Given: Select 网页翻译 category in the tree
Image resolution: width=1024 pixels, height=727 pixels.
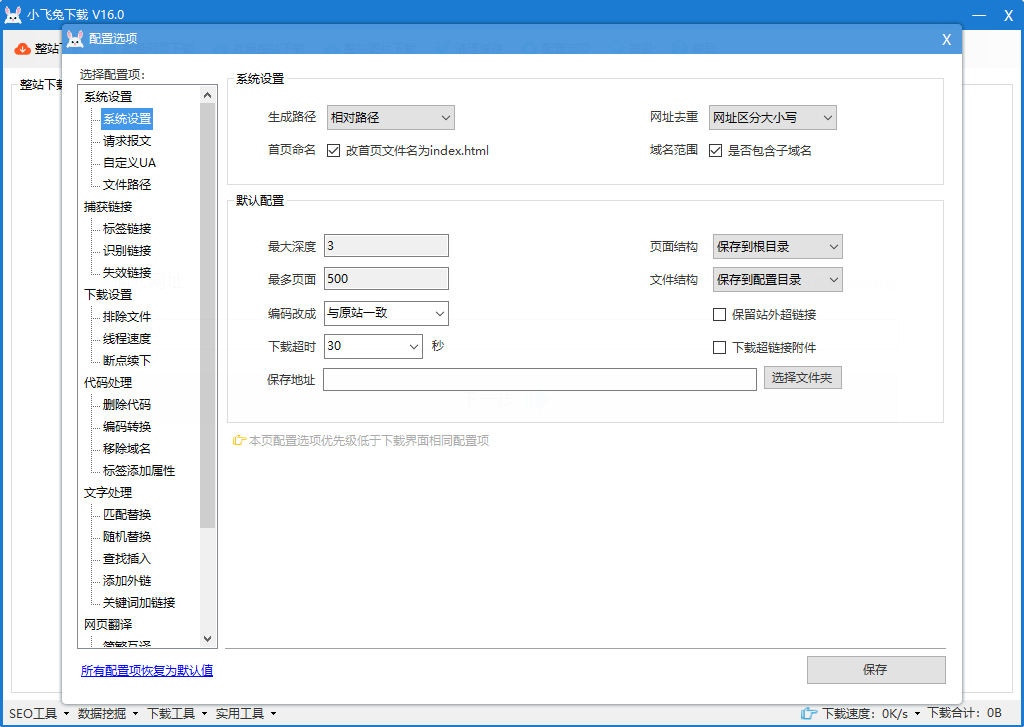Looking at the screenshot, I should pos(108,625).
